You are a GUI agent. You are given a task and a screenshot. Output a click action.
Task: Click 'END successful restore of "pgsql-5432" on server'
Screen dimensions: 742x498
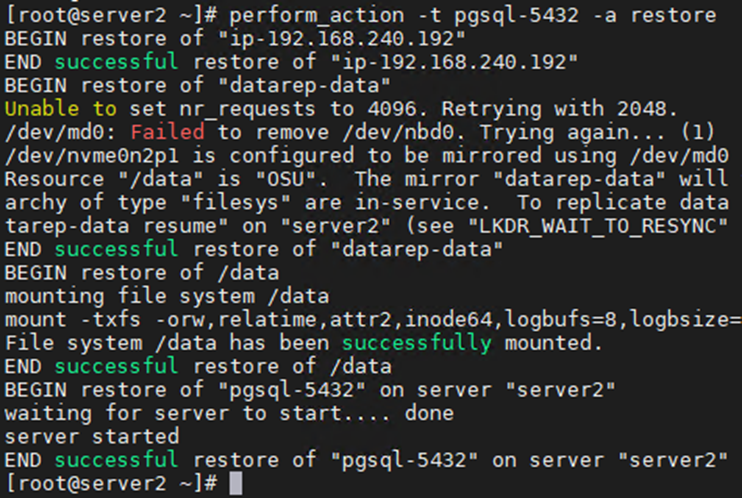(366, 460)
